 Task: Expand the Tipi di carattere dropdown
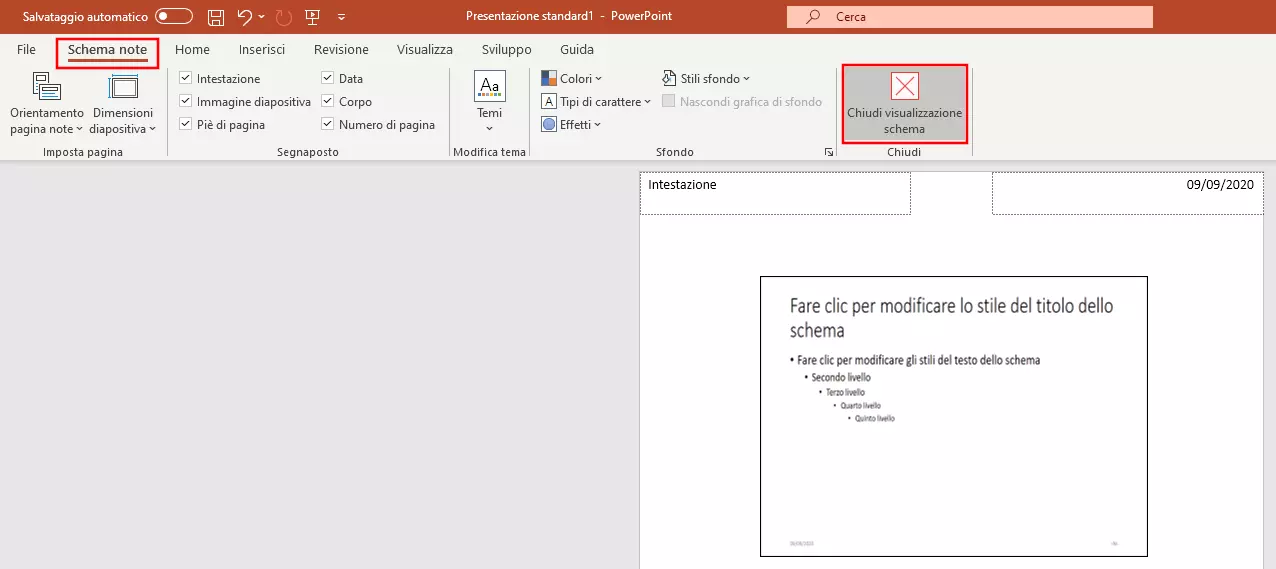596,101
